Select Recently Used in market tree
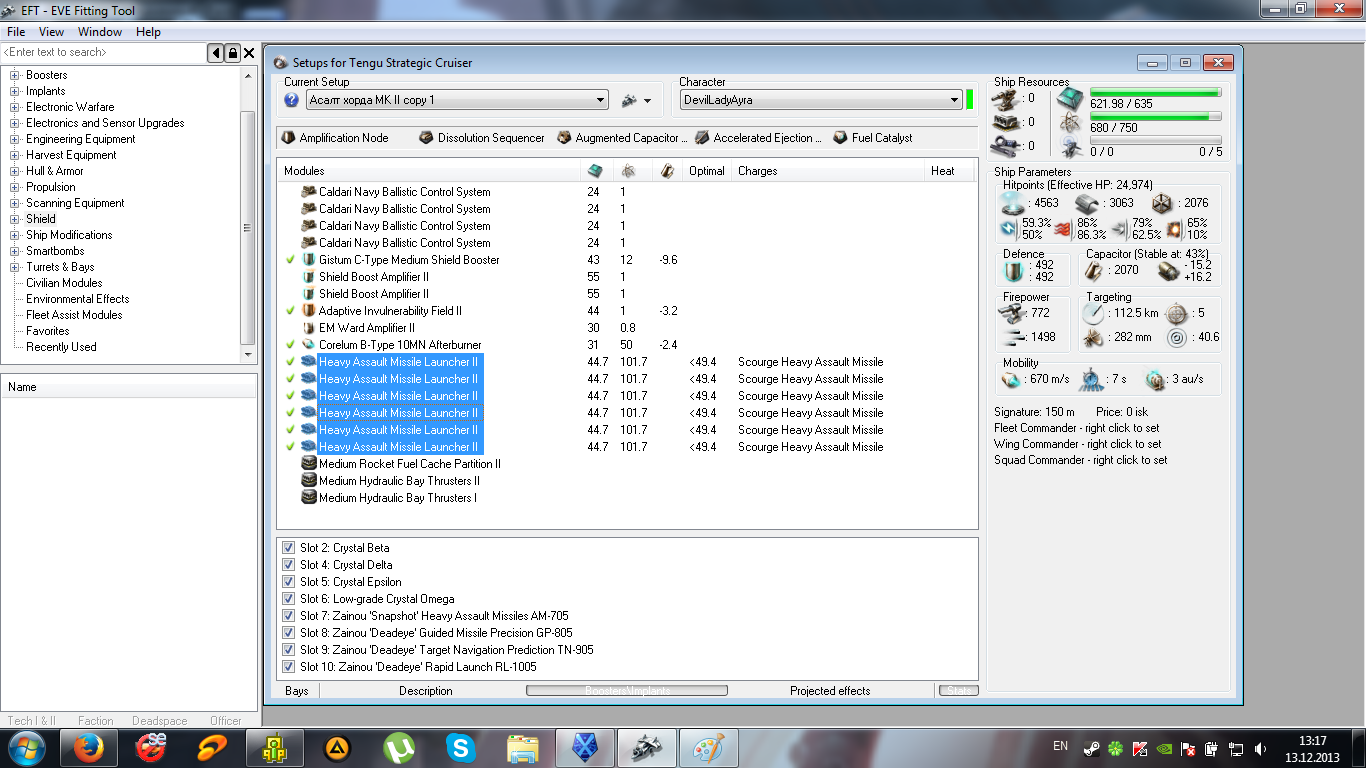This screenshot has width=1366, height=768. 61,347
